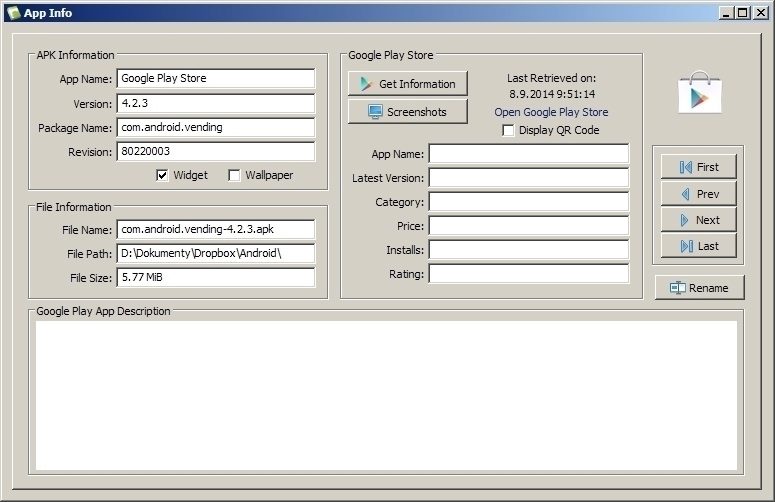Click the Price field
This screenshot has width=775, height=502.
(529, 226)
